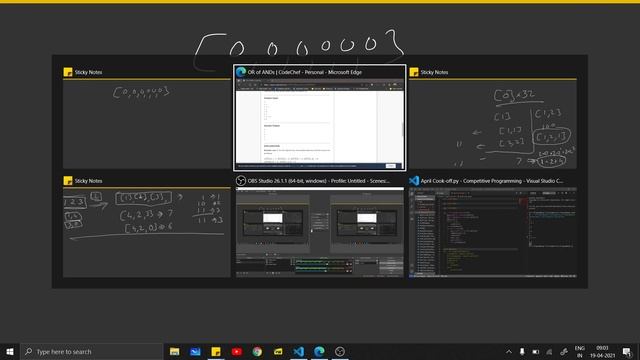Viewport: 640px width, 360px height.
Task: Open the ENG IN language switcher
Action: 580,351
